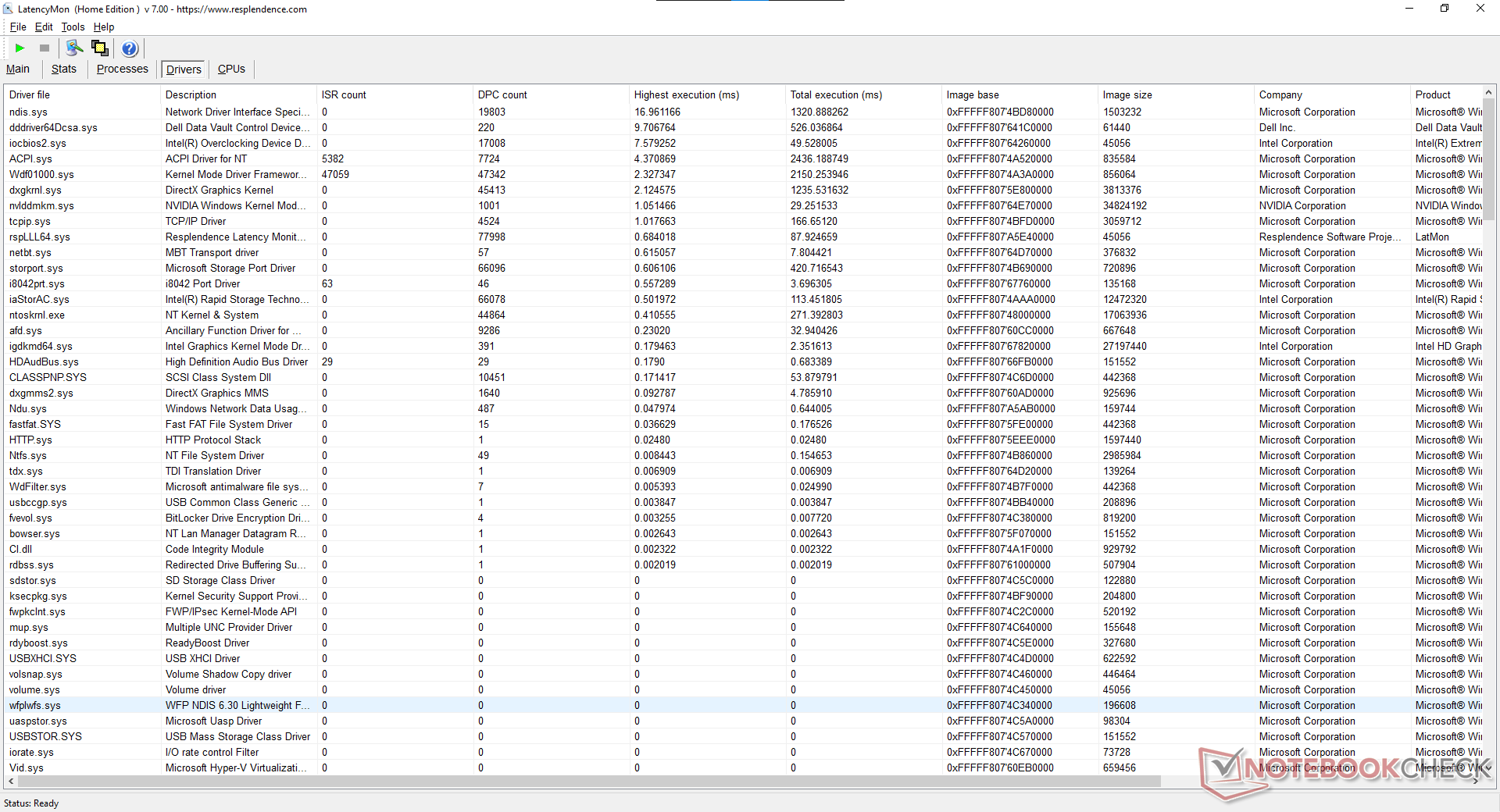
Task: Select the wfplwfs.sys row
Action: click(744, 705)
